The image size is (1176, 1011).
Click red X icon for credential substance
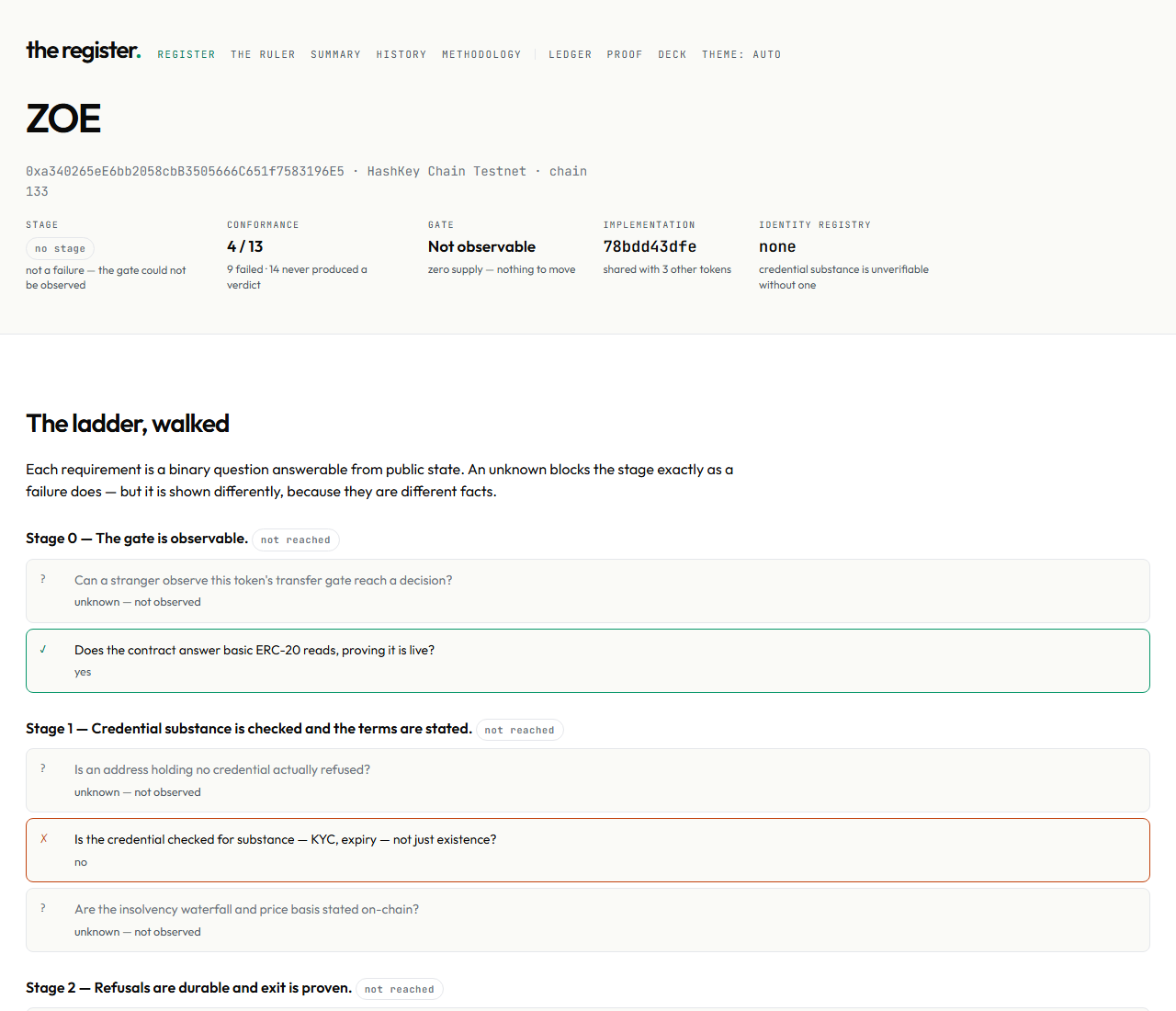pyautogui.click(x=43, y=838)
